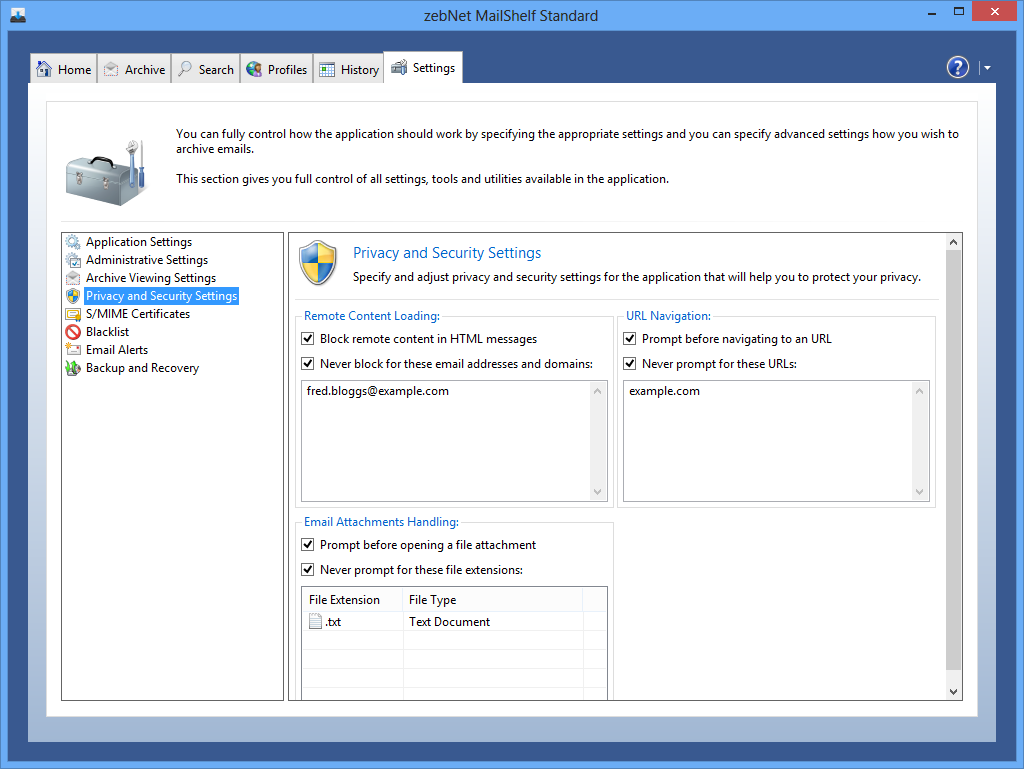Disable Prompt before opening a file attachment
The width and height of the screenshot is (1024, 769).
308,545
